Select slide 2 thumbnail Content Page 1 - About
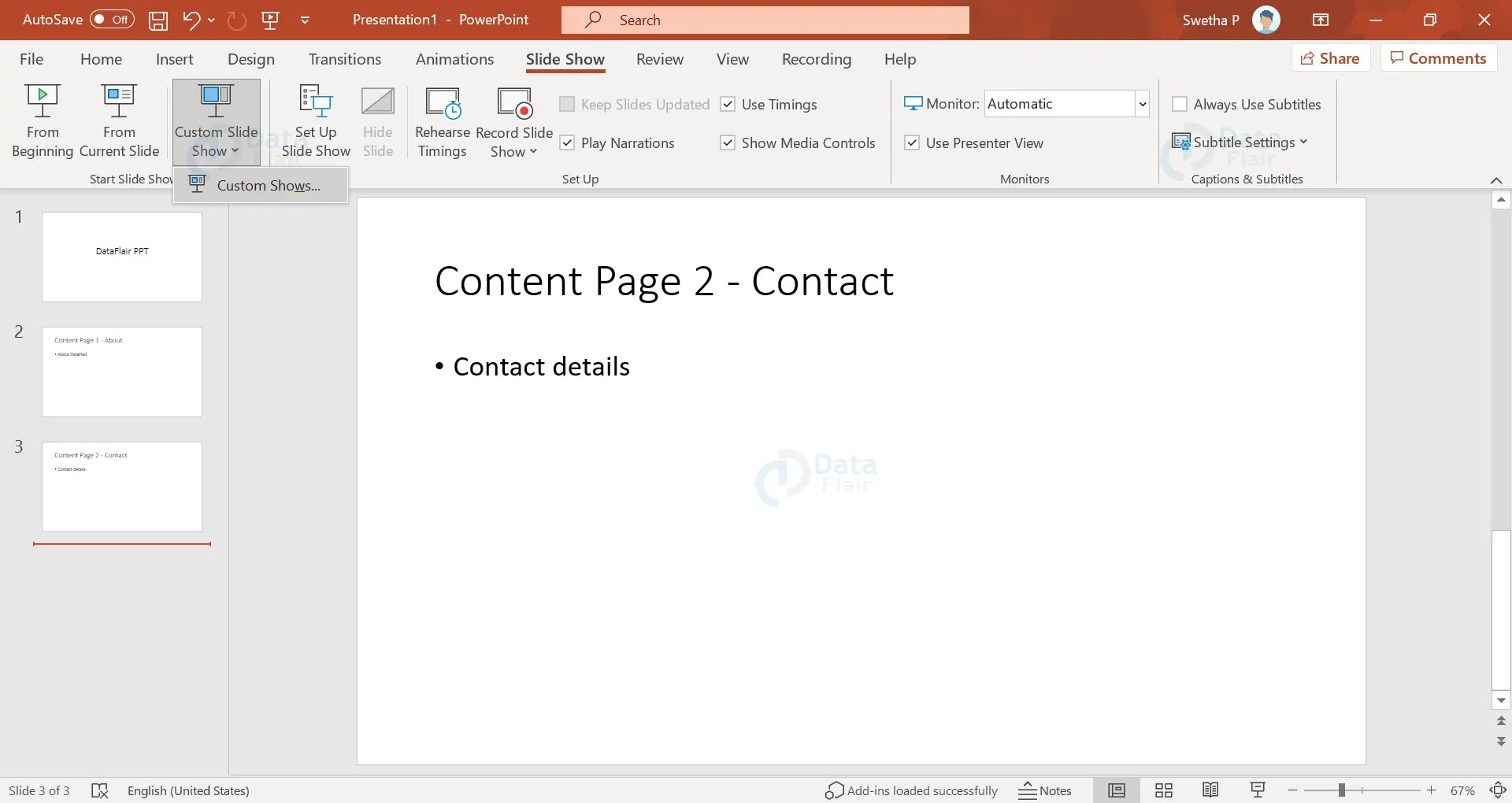This screenshot has width=1512, height=803. [x=122, y=372]
